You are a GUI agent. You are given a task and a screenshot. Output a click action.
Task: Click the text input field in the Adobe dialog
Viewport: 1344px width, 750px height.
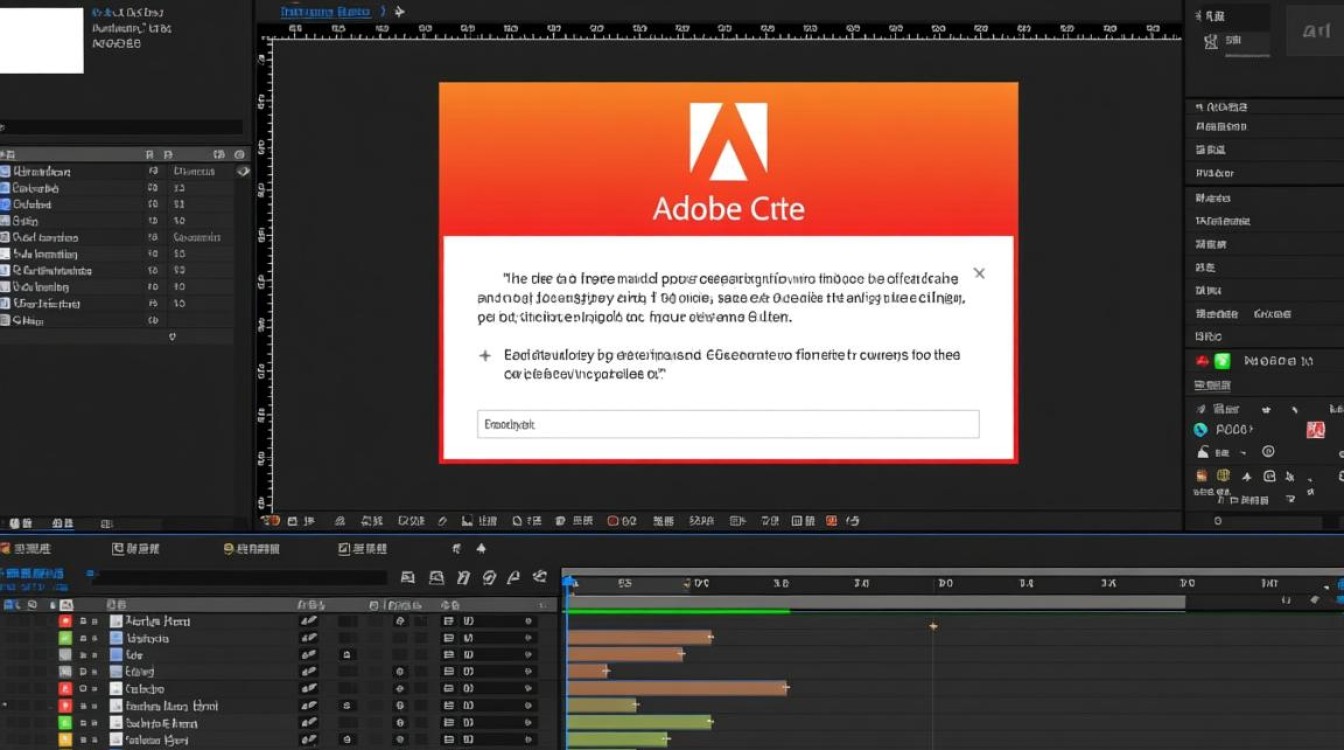(728, 424)
